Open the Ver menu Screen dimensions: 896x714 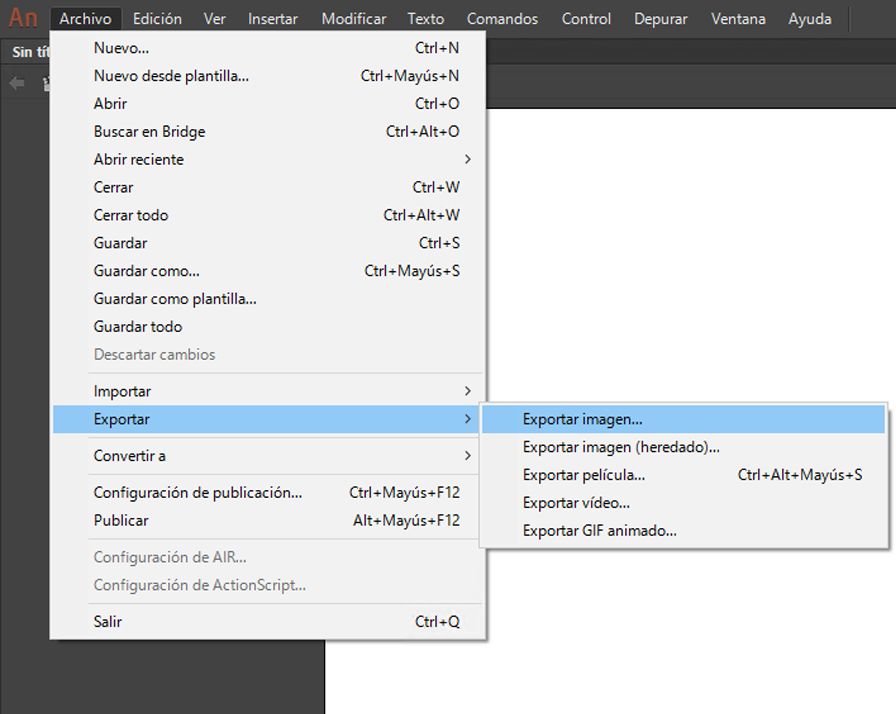point(214,19)
